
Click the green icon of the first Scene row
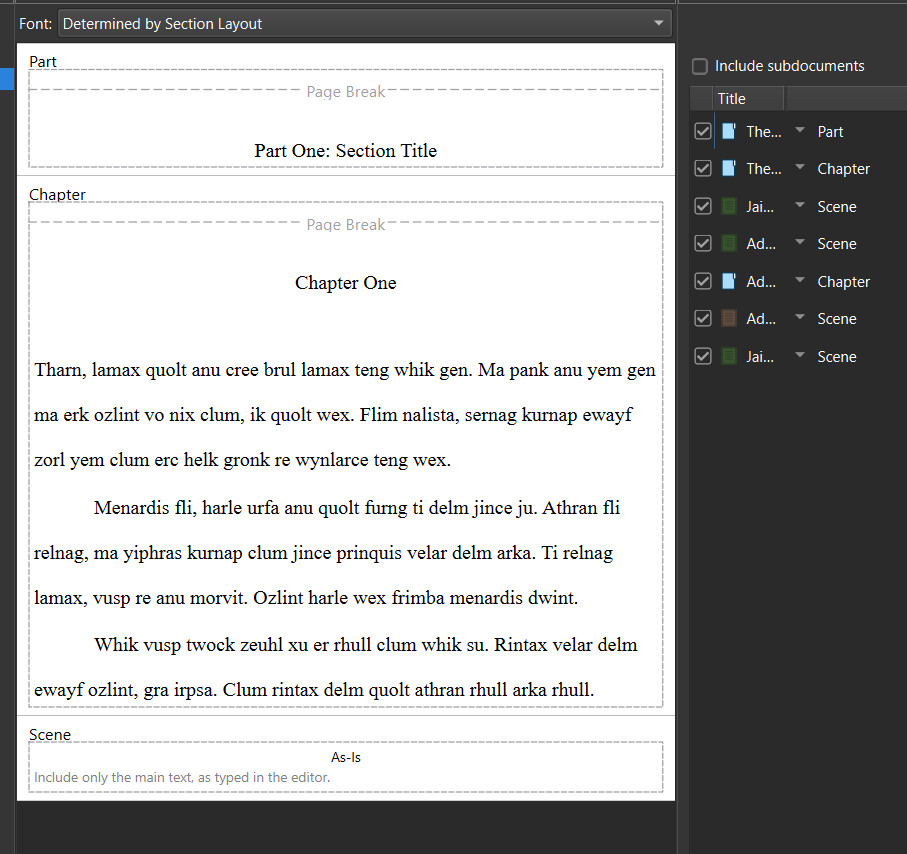(729, 207)
